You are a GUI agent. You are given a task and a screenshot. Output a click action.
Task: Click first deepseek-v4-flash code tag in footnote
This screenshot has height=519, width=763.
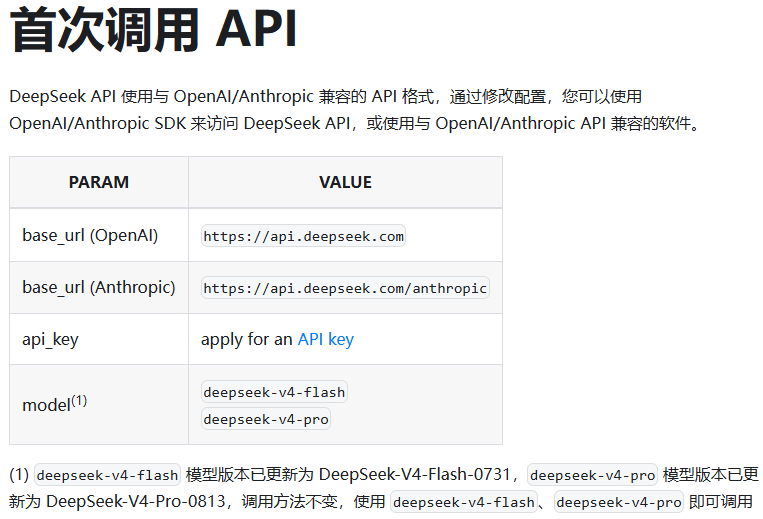pos(108,475)
